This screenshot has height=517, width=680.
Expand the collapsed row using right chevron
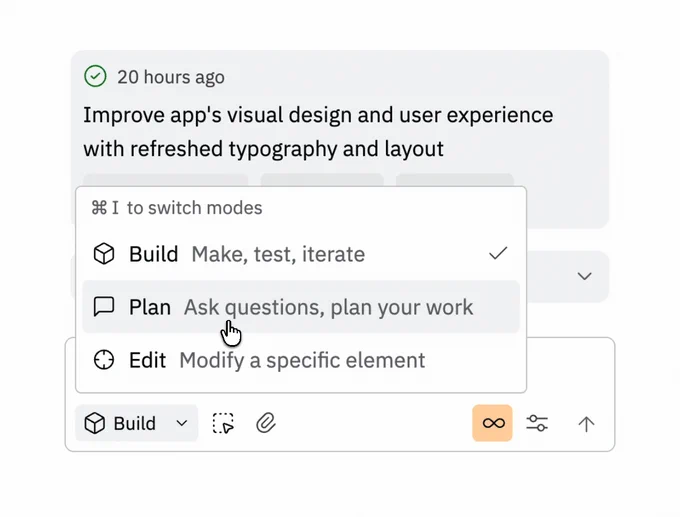coord(585,276)
